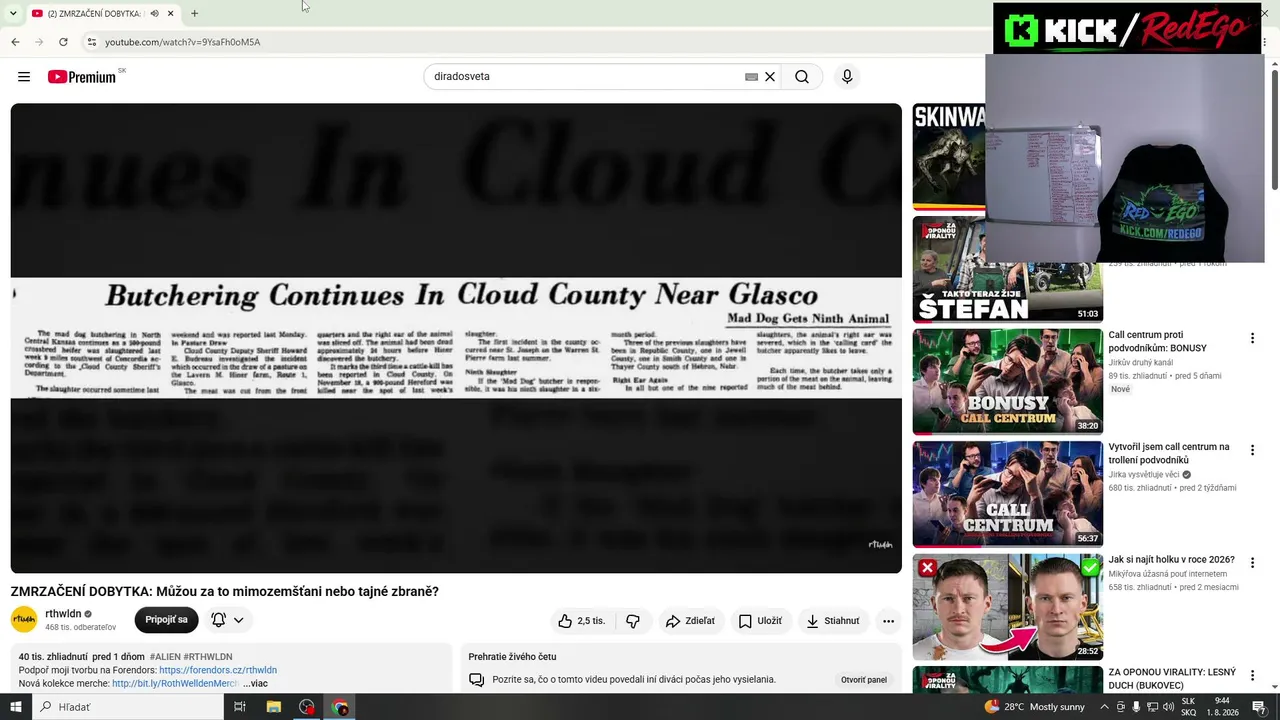The image size is (1280, 720).
Task: Open 'Jak si najít holku' video thumbnail
Action: (1008, 607)
